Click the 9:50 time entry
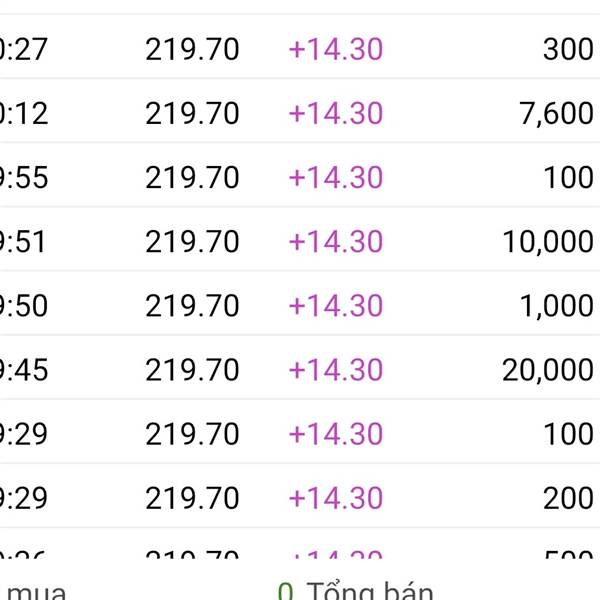The image size is (600, 600). pos(24,306)
